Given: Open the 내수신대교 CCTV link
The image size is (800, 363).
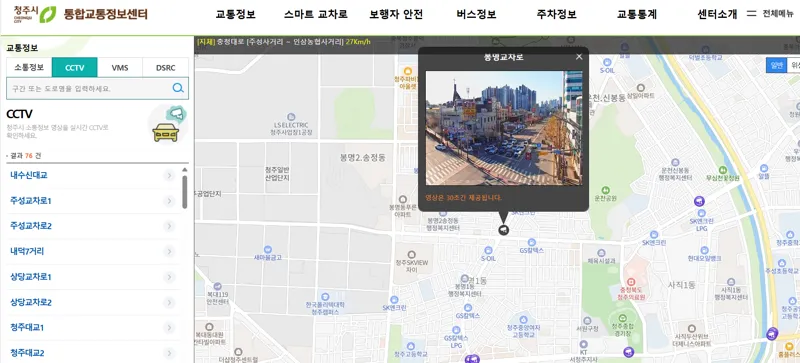Looking at the screenshot, I should (29, 175).
